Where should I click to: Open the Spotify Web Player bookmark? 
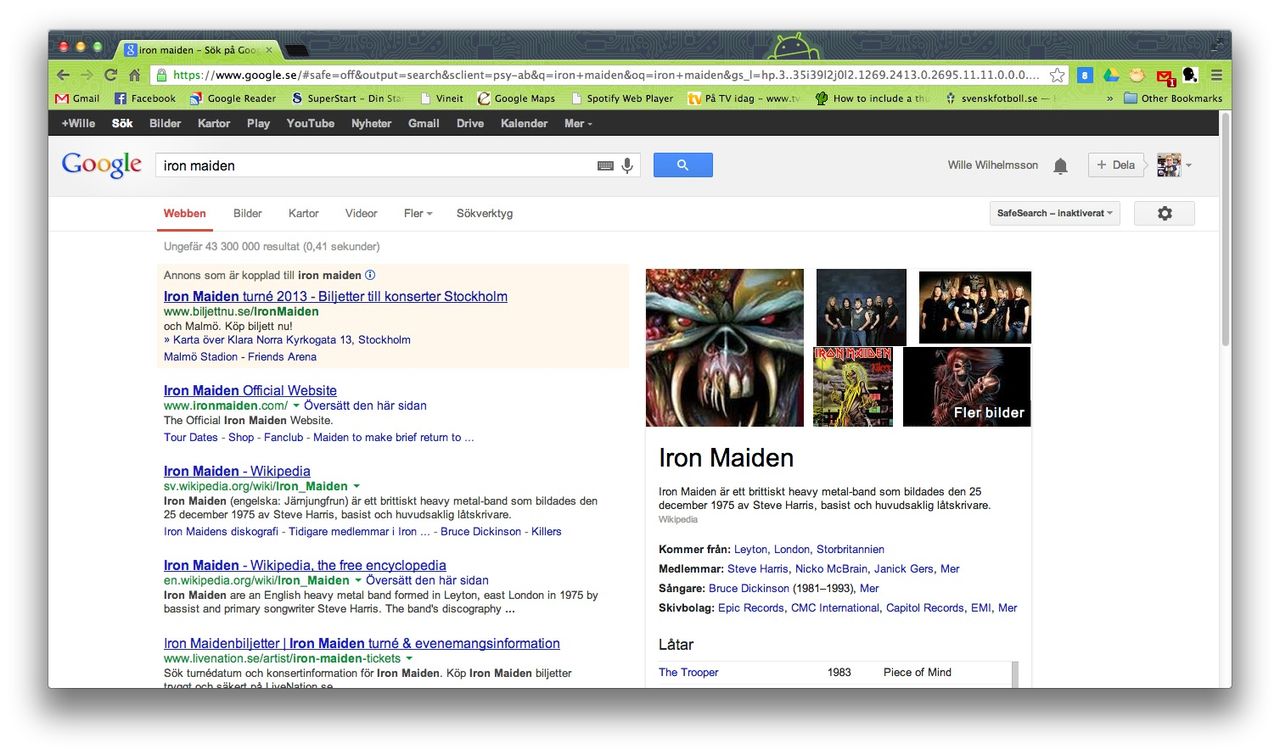(622, 98)
